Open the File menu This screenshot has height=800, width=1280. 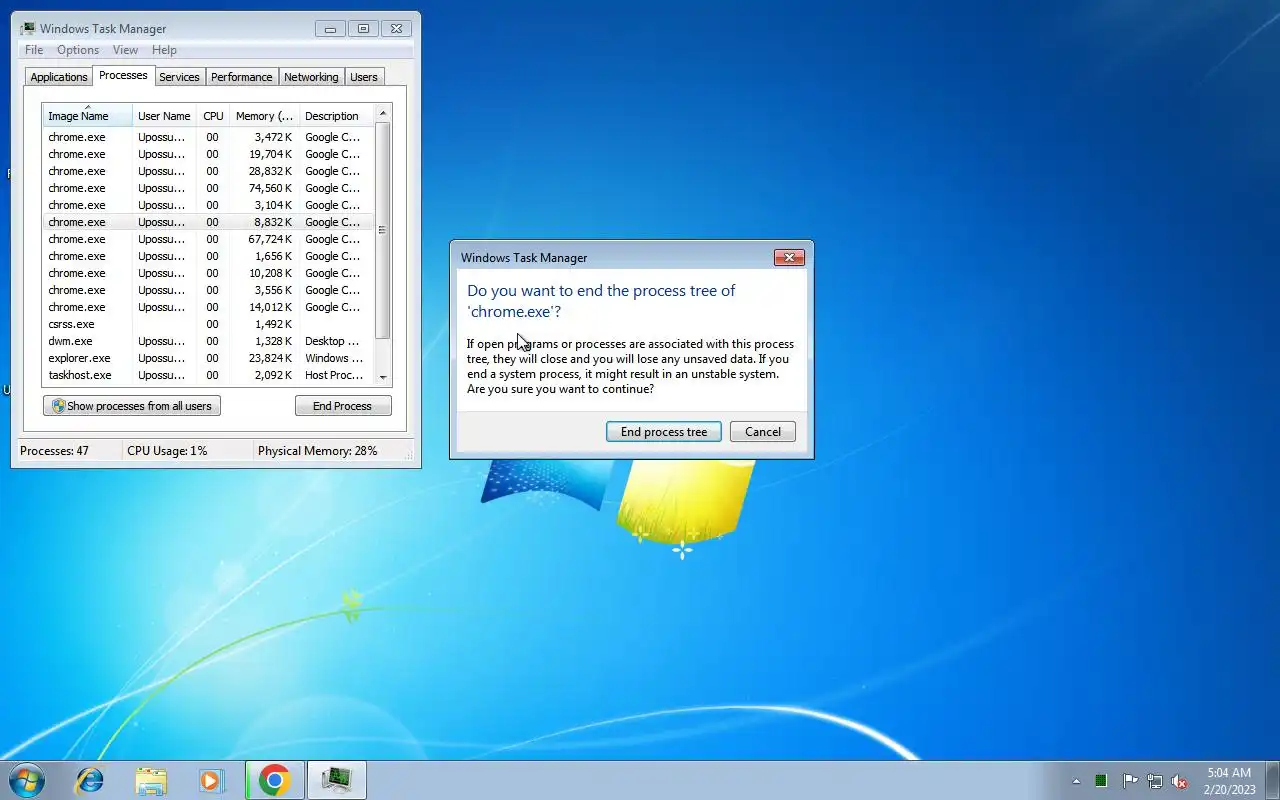coord(34,50)
